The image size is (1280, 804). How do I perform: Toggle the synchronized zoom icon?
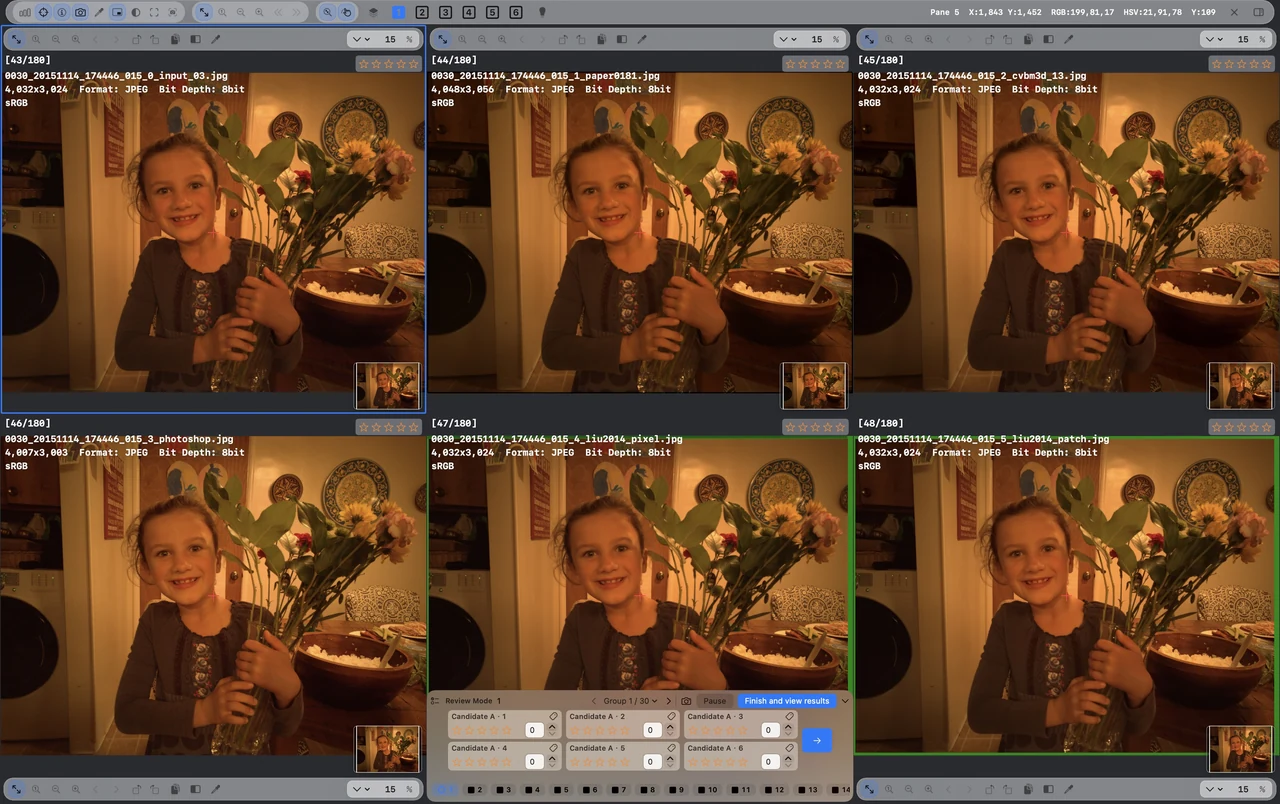328,12
